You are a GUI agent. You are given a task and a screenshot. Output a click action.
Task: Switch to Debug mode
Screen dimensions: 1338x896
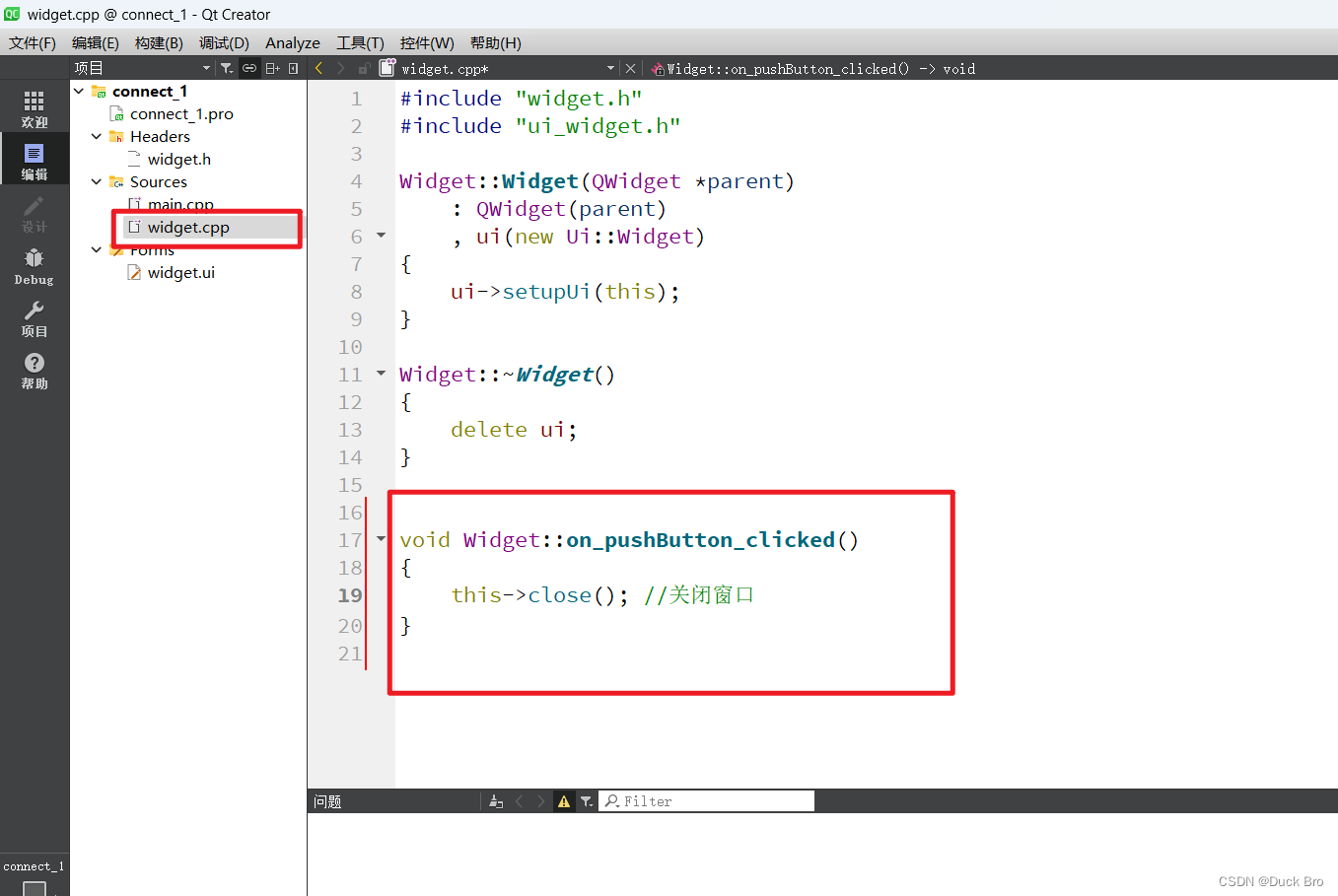tap(35, 267)
